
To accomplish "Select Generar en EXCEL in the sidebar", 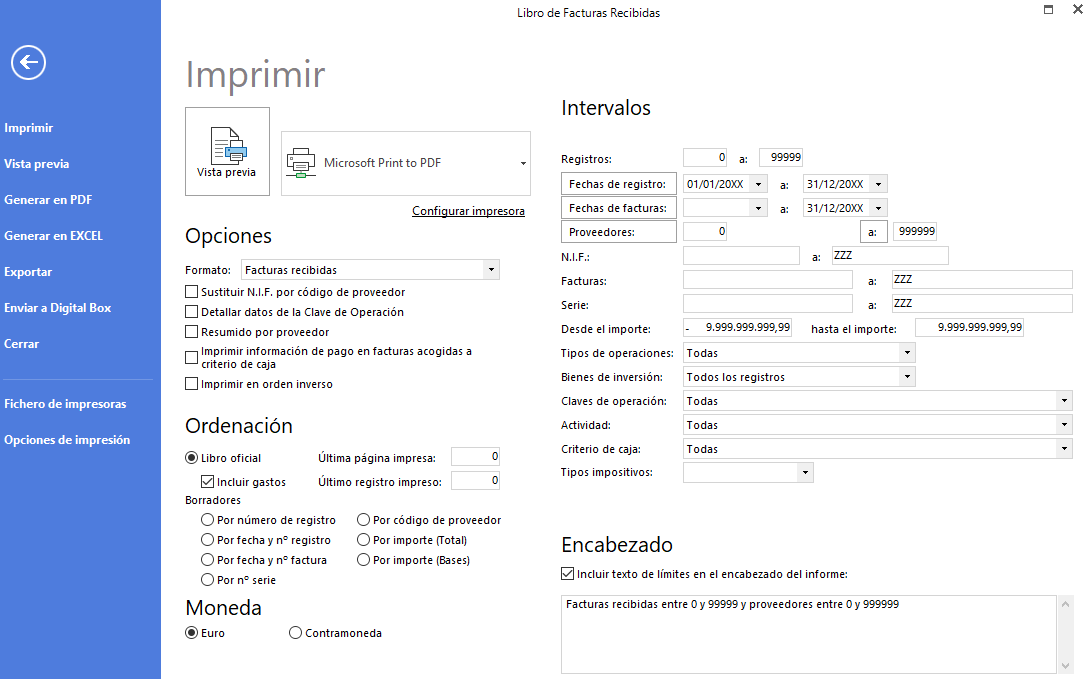I will (x=54, y=236).
